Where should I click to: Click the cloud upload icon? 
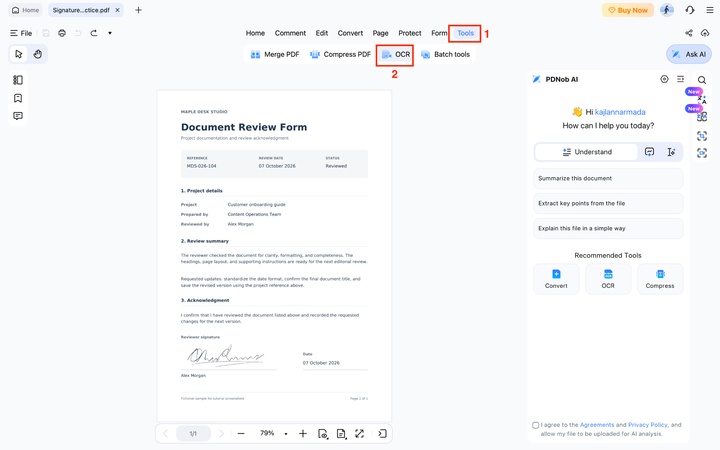pyautogui.click(x=705, y=33)
